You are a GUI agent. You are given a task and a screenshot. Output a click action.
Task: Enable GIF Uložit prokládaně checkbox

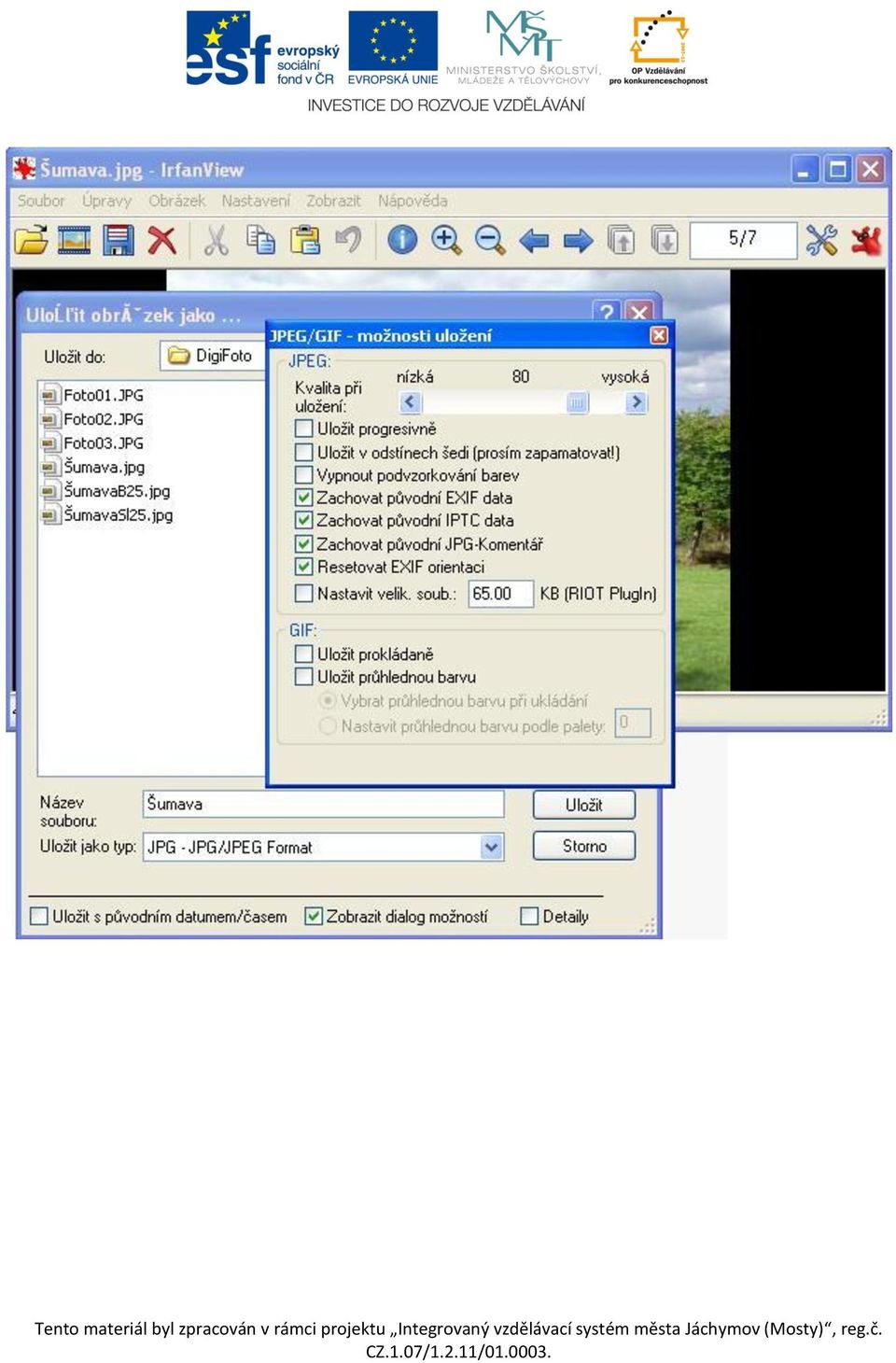tap(303, 653)
